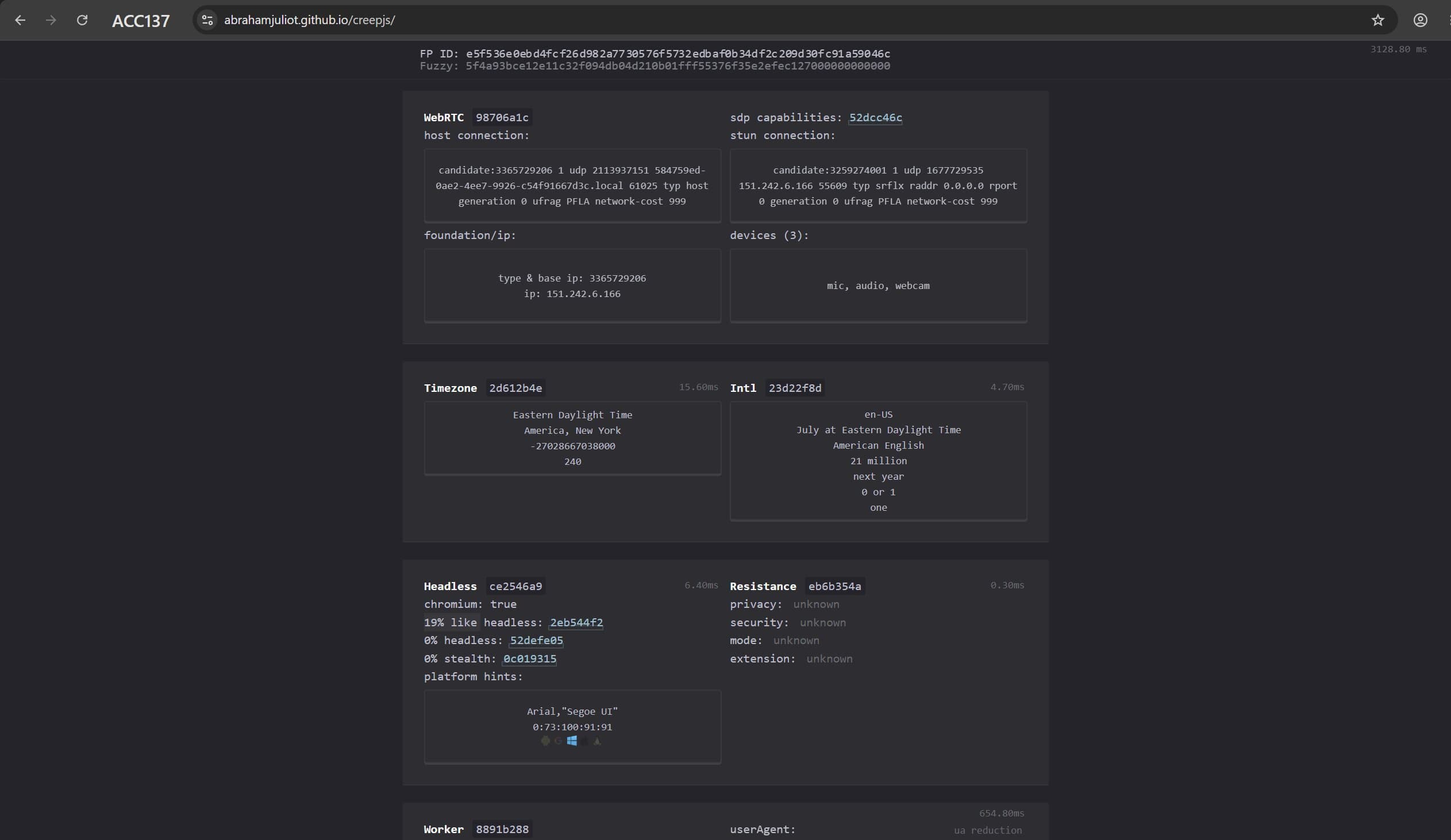Click the highlighted Windows platform icon
This screenshot has height=840, width=1451.
(x=572, y=741)
